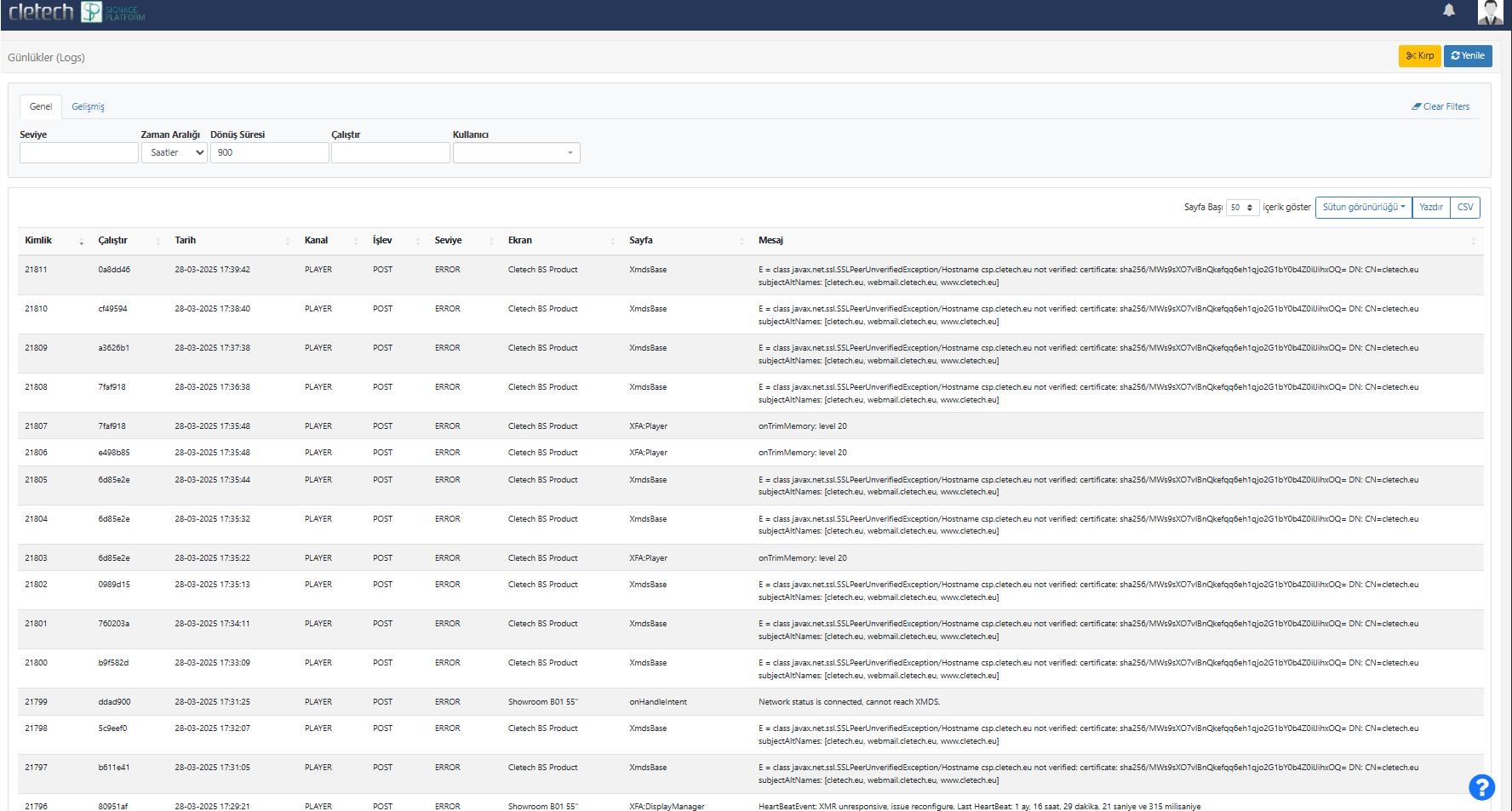The width and height of the screenshot is (1512, 811).
Task: Click Günlükler (Logs) page title
Action: pyautogui.click(x=46, y=58)
